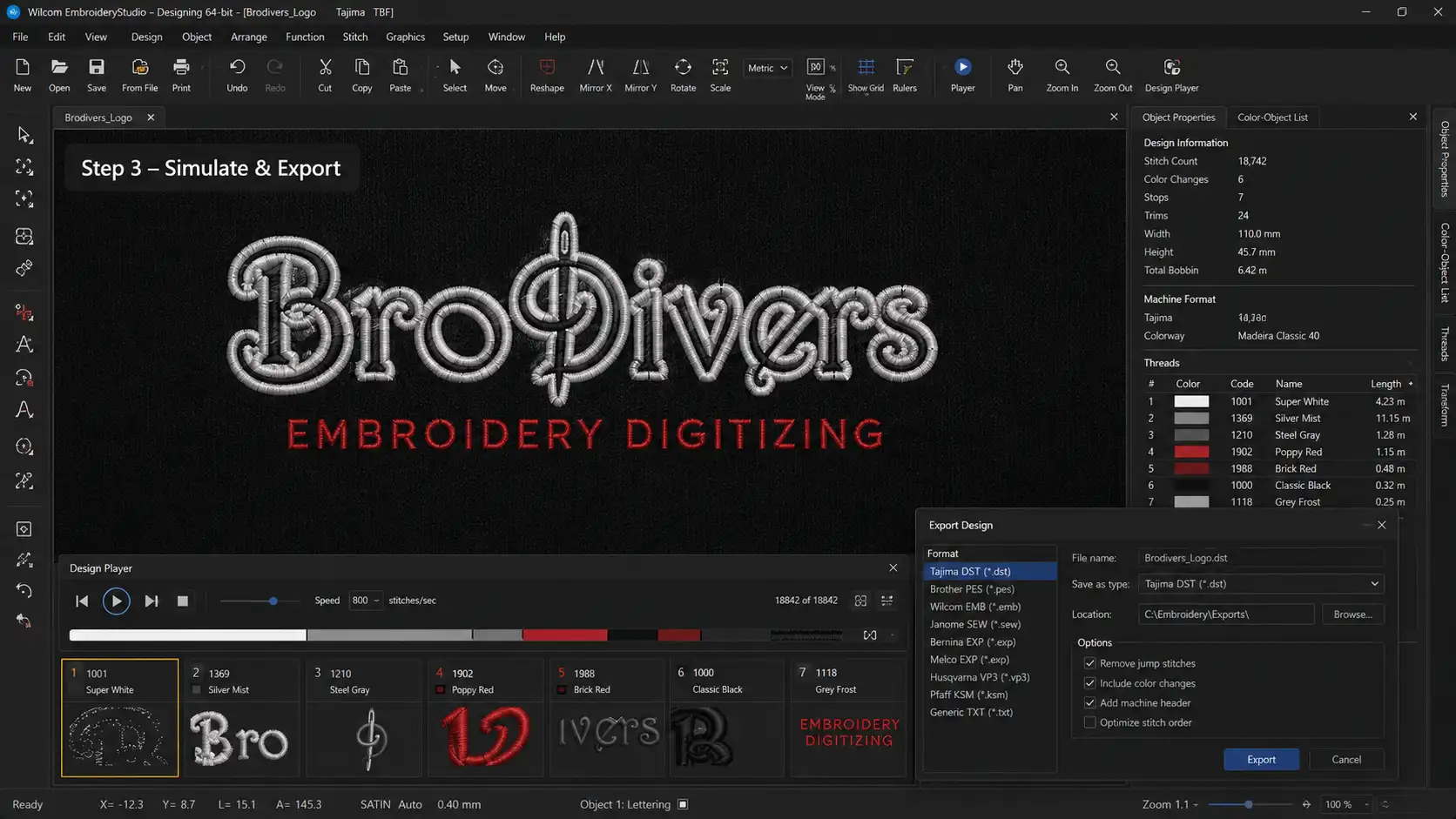Skip to start of stitch playback

tap(82, 601)
